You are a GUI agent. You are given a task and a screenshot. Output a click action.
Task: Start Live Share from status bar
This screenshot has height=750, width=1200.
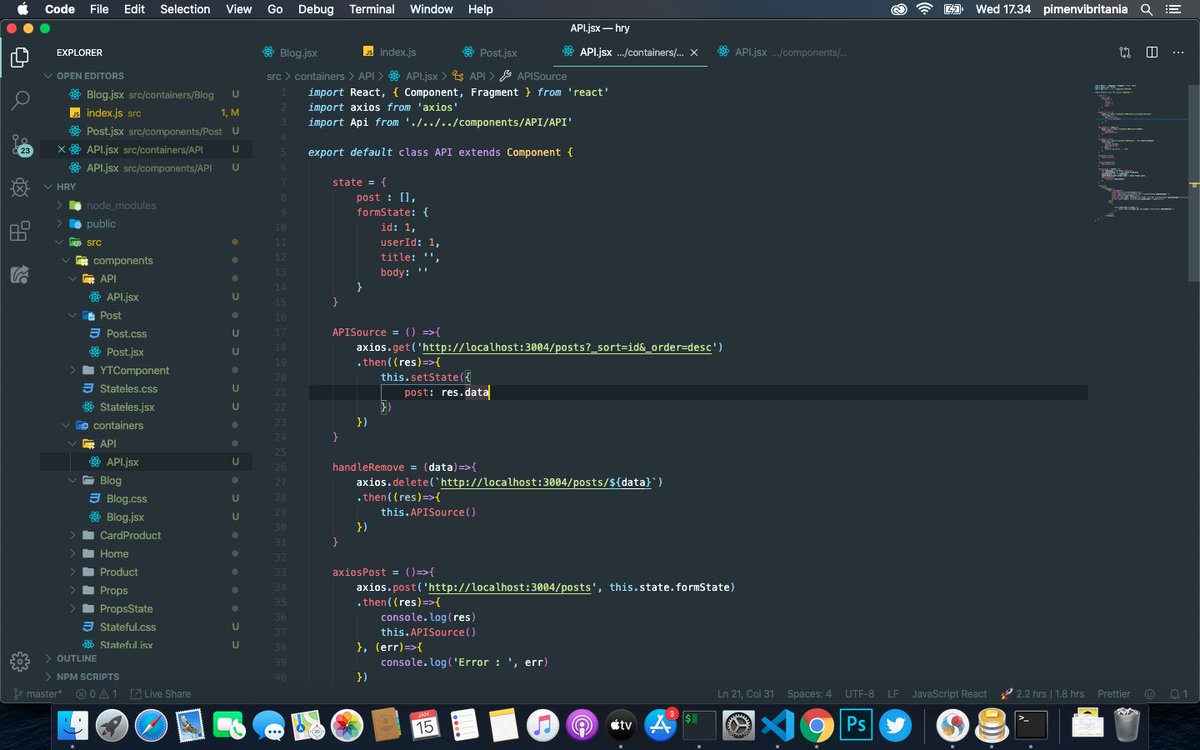click(161, 694)
